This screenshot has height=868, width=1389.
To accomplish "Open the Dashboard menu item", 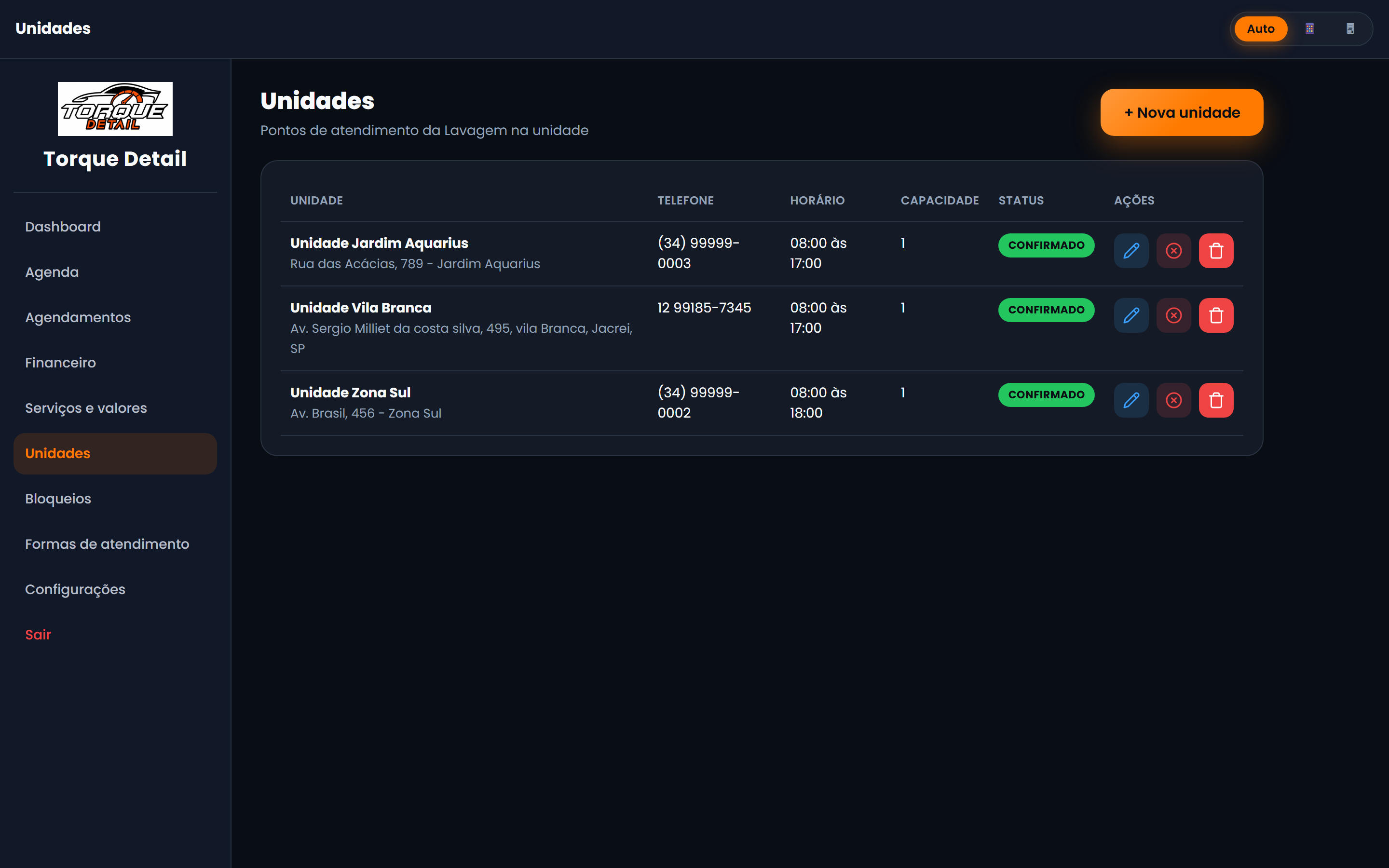I will point(115,227).
